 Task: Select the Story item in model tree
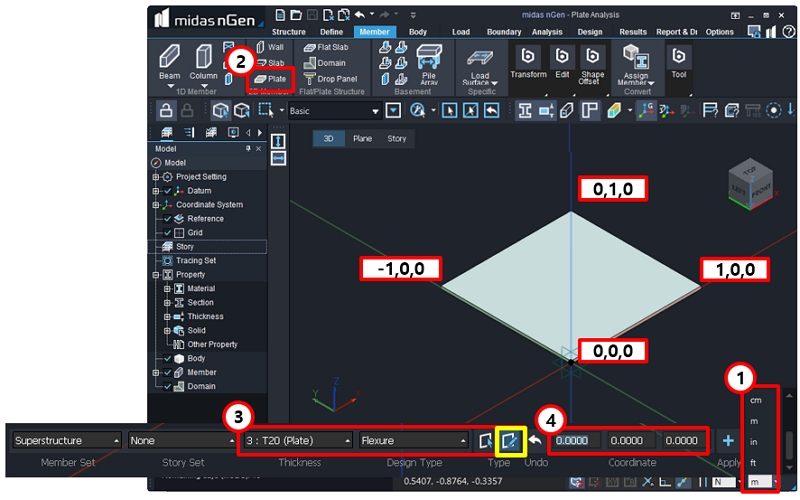185,247
